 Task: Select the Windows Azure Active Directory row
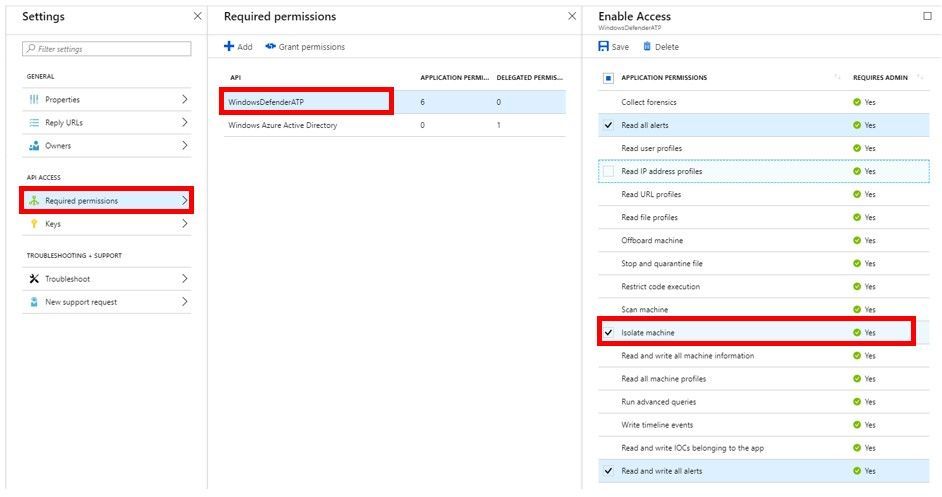[283, 125]
